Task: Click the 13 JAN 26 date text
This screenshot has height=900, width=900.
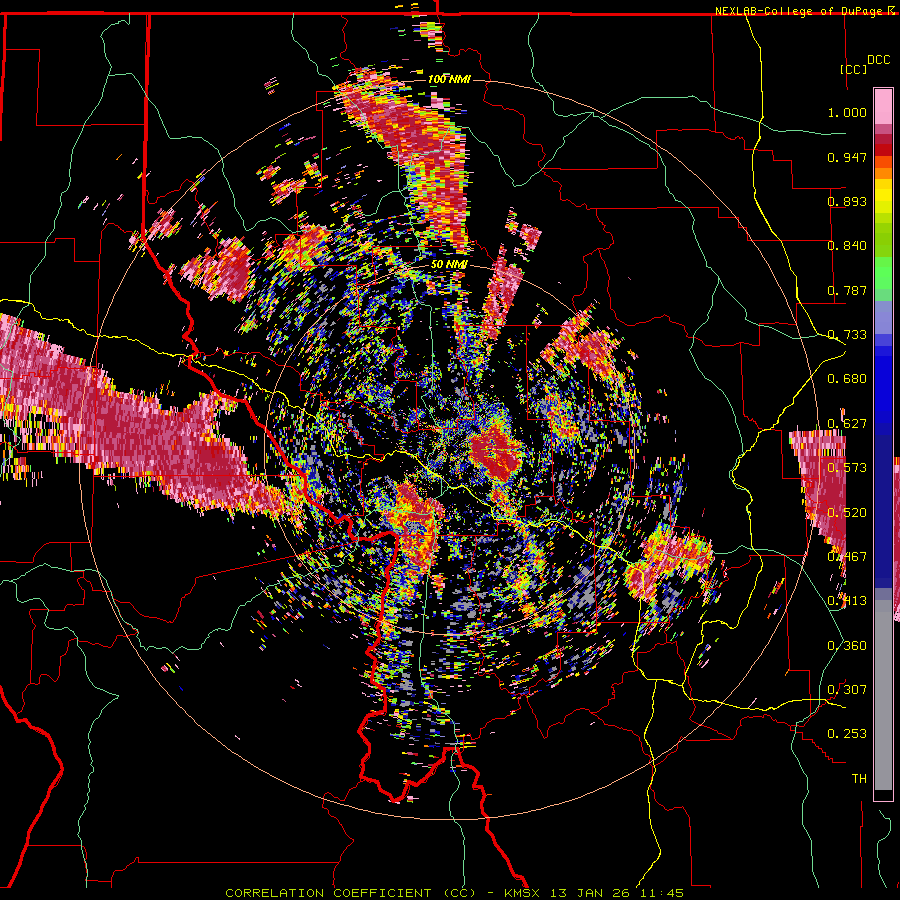Action: [590, 893]
